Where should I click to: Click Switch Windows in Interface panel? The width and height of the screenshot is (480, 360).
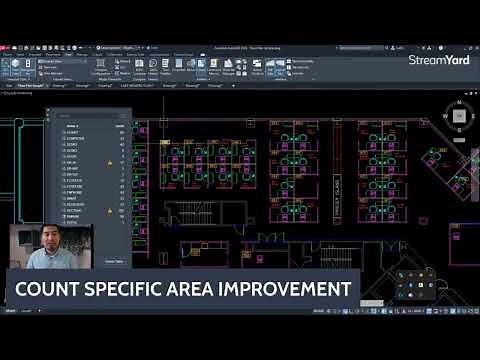tap(257, 67)
